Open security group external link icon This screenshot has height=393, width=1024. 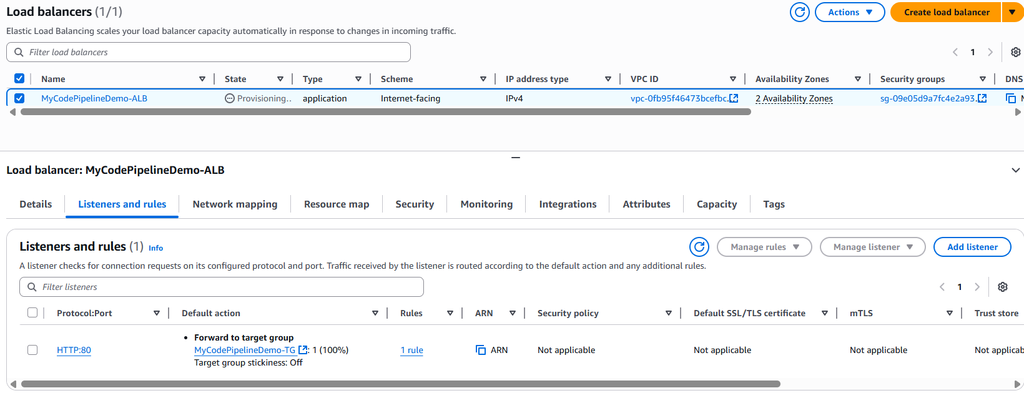[982, 99]
